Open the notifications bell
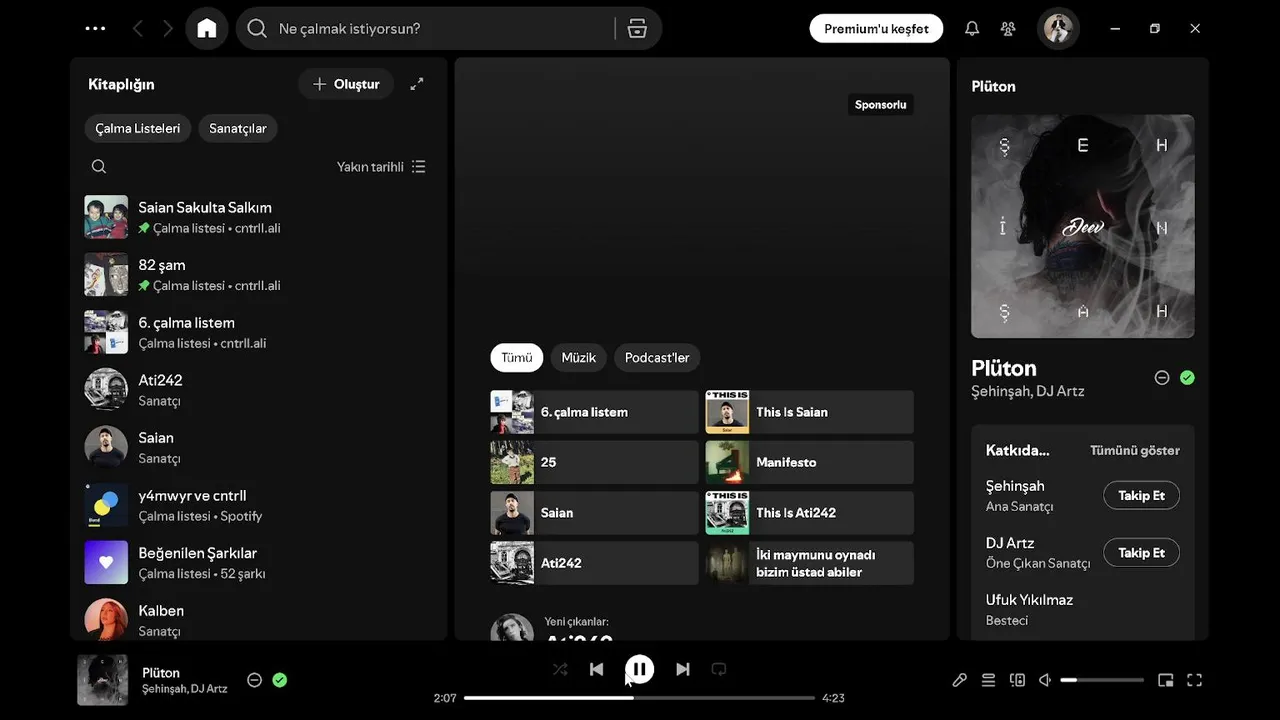The width and height of the screenshot is (1280, 720). (x=972, y=29)
